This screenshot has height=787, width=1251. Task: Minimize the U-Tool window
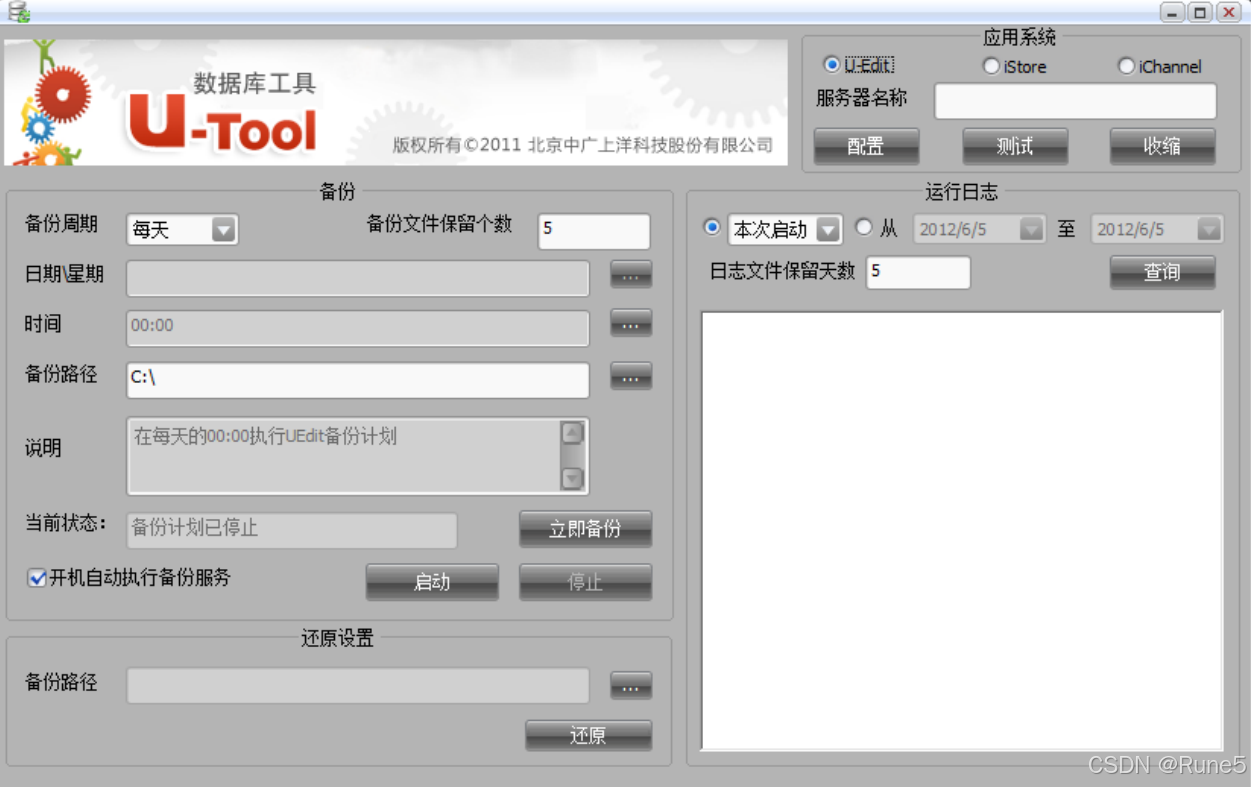[x=1172, y=12]
